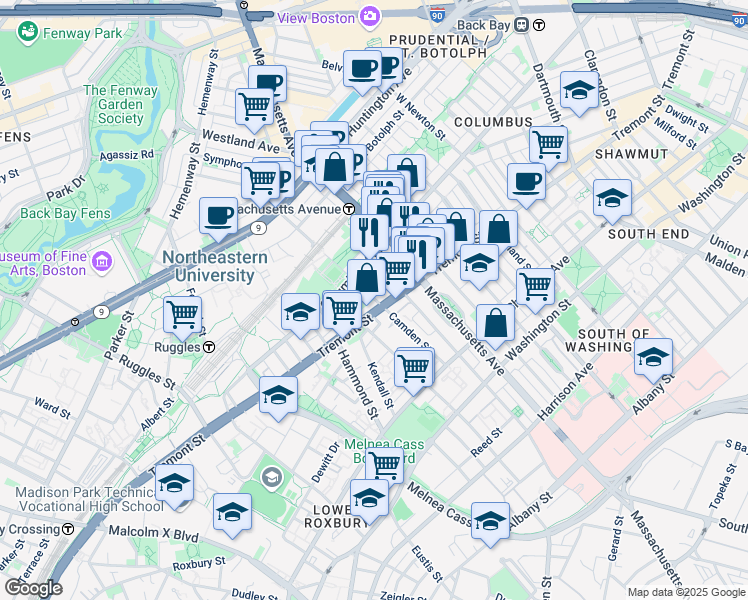
Task: Click the I-90 highway shield near View Boston
Action: 437,15
